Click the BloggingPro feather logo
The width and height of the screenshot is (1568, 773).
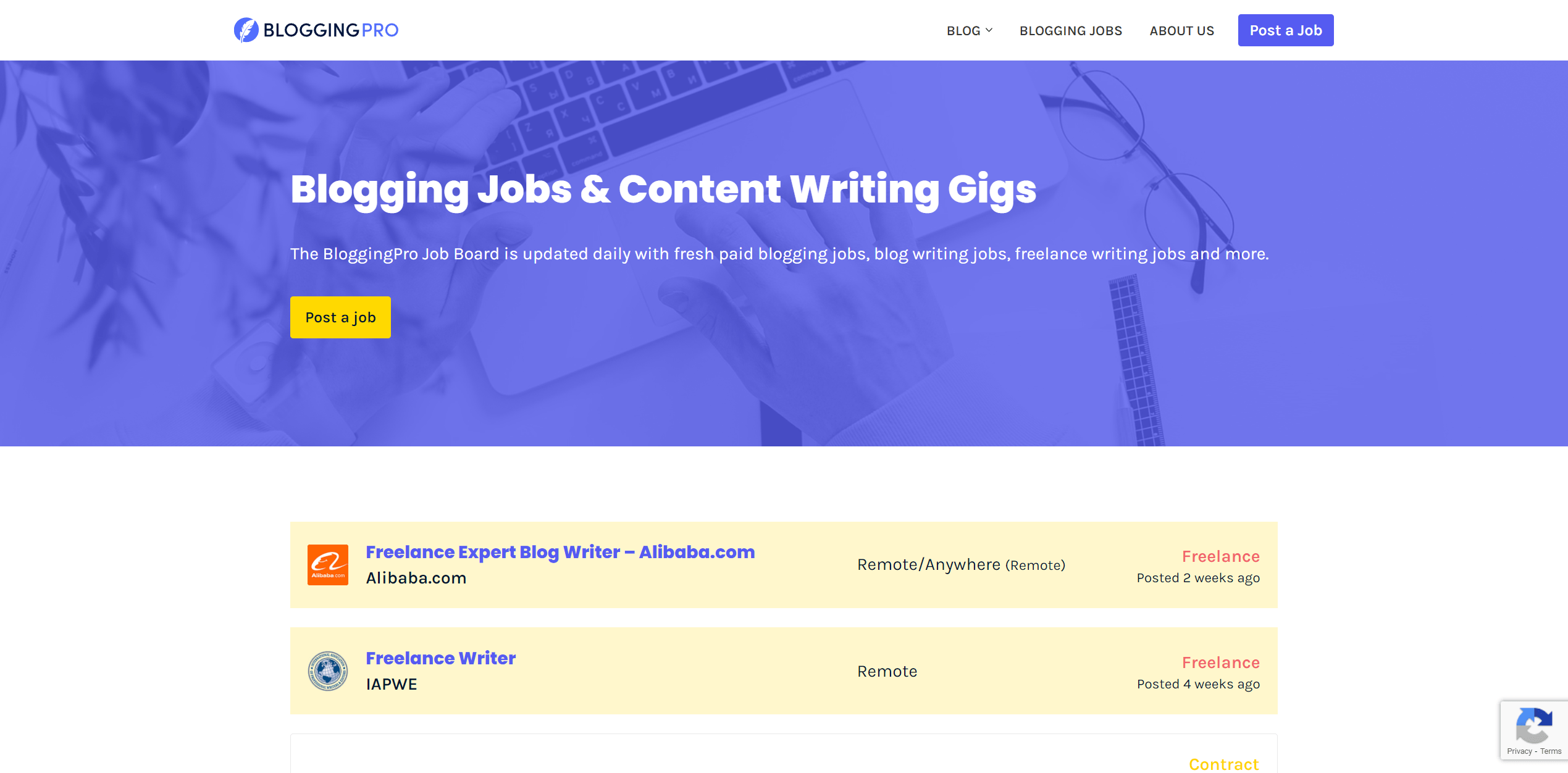[246, 29]
